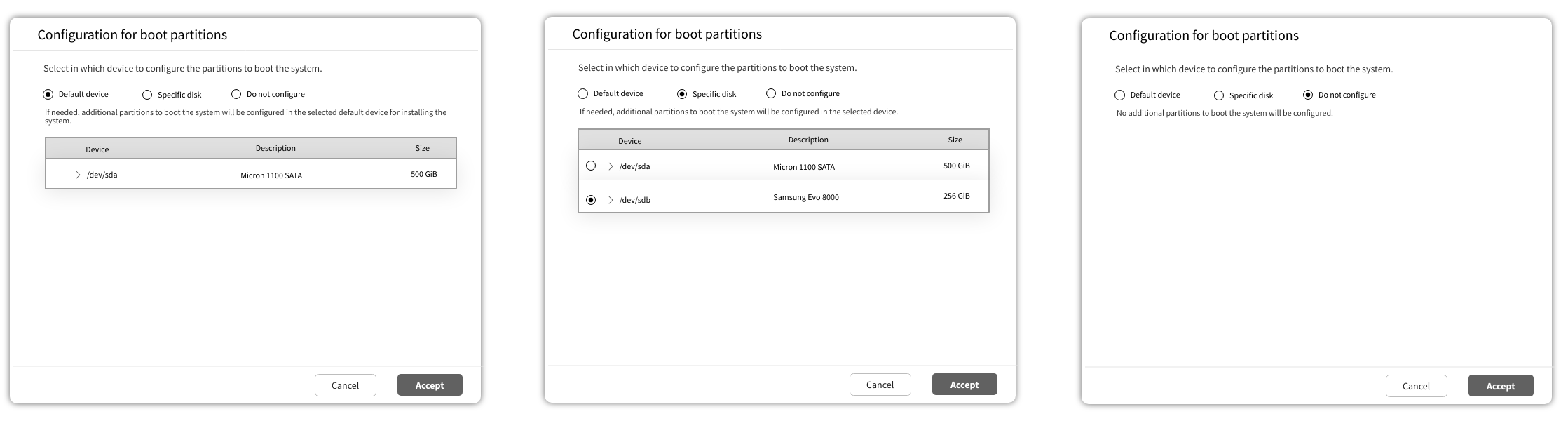
Task: Click dialog title in the left dialog
Action: point(132,35)
